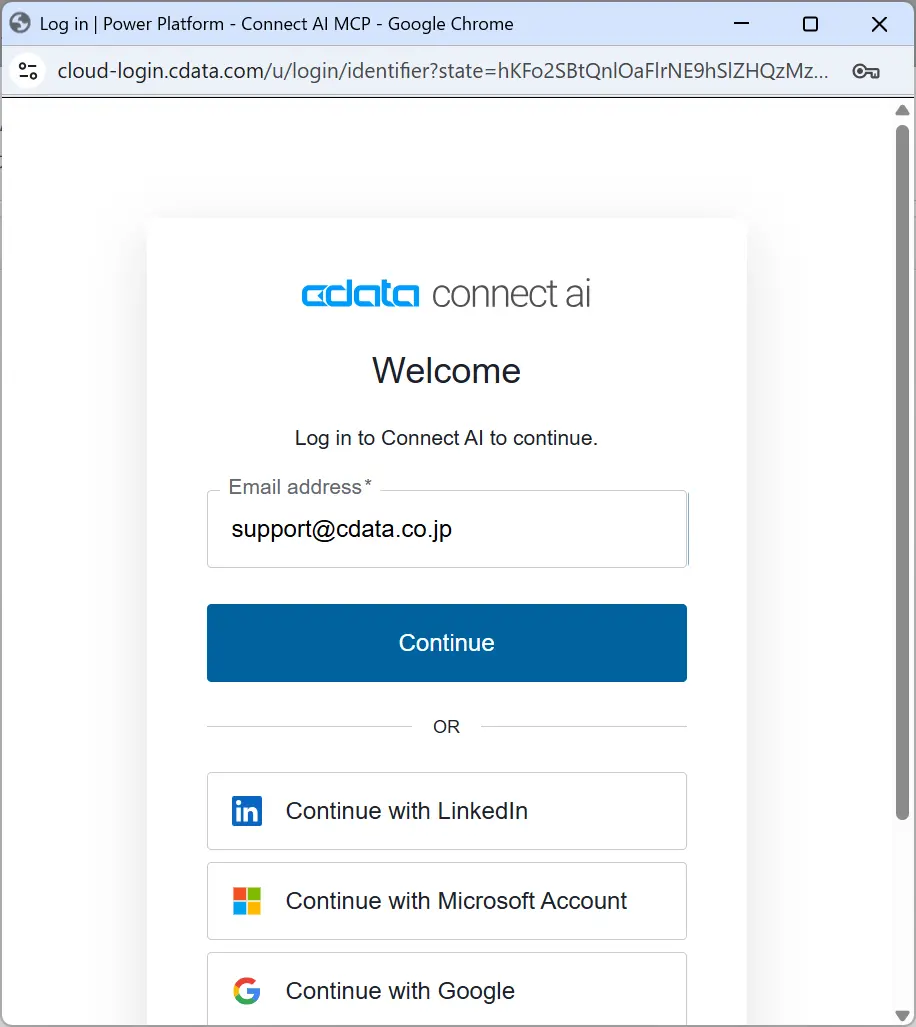Close the login popup window
Image resolution: width=916 pixels, height=1027 pixels.
pos(879,24)
